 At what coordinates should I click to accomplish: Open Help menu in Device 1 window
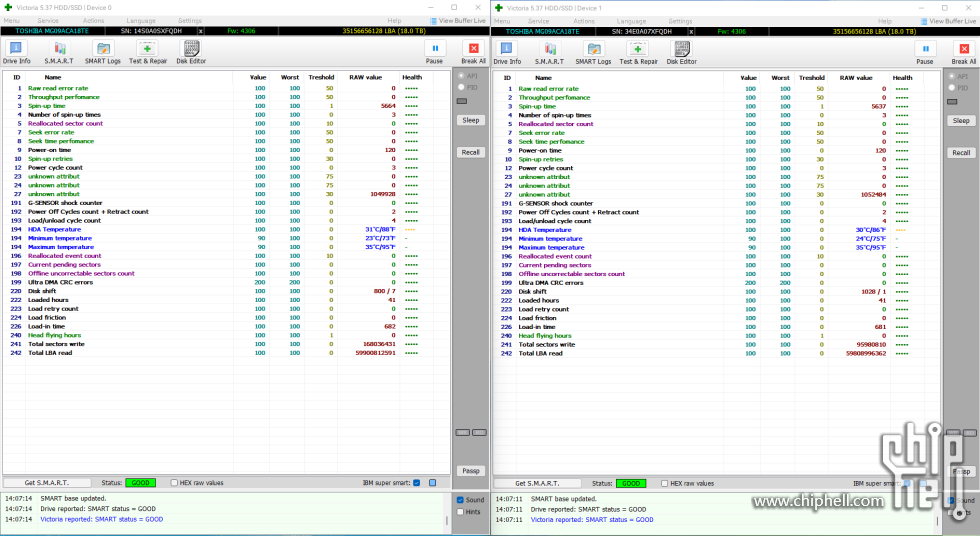884,21
